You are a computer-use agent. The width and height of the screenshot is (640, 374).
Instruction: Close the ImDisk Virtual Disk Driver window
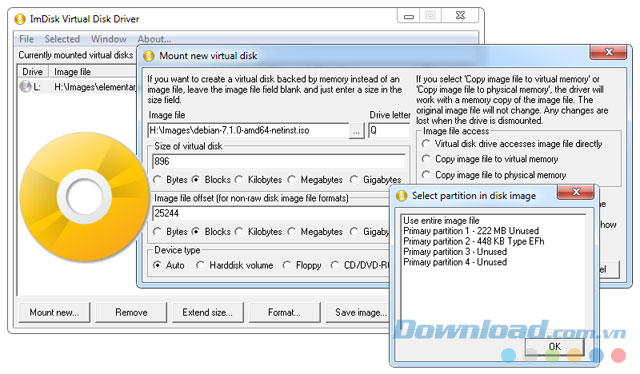pyautogui.click(x=460, y=16)
